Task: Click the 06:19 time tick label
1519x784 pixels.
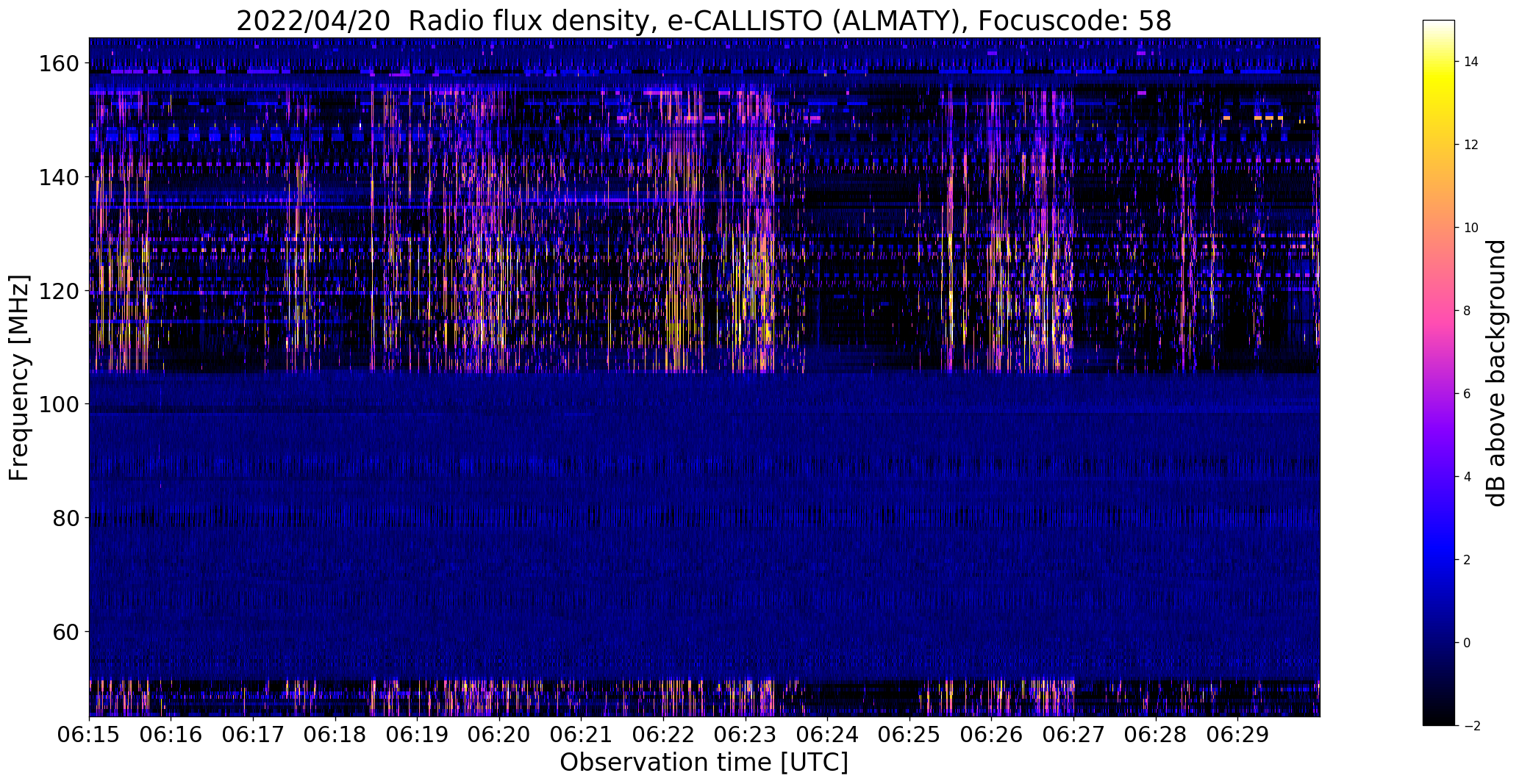Action: (418, 736)
